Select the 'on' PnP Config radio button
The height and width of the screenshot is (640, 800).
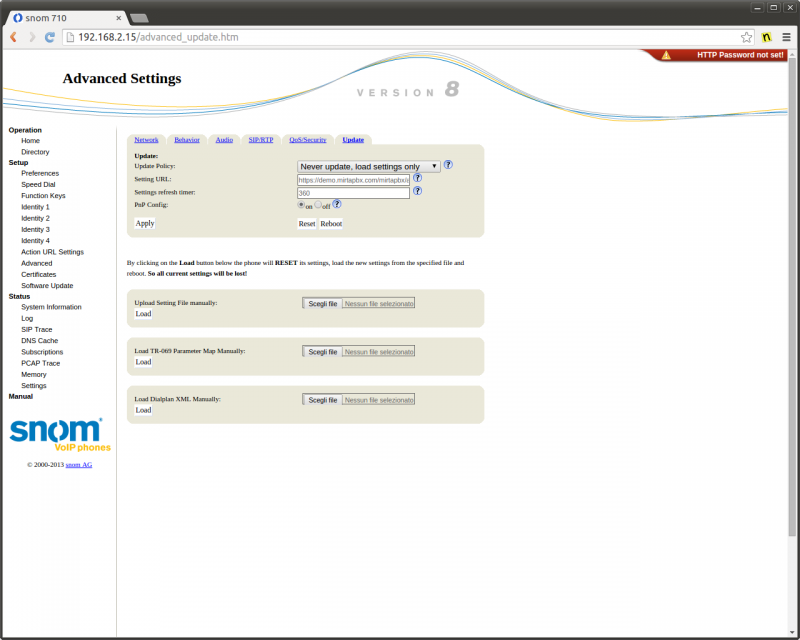pyautogui.click(x=301, y=204)
